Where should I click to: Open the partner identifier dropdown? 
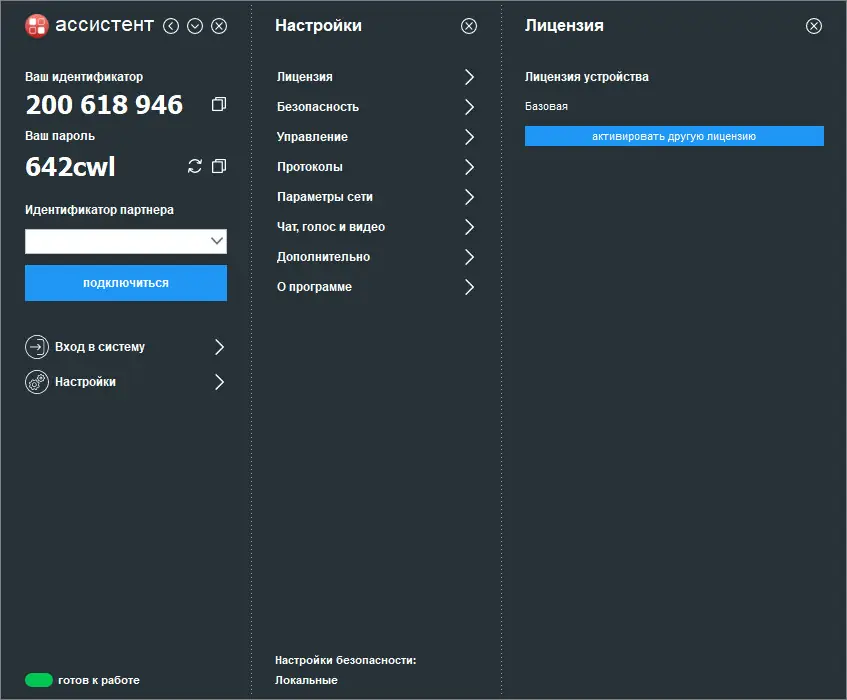217,241
